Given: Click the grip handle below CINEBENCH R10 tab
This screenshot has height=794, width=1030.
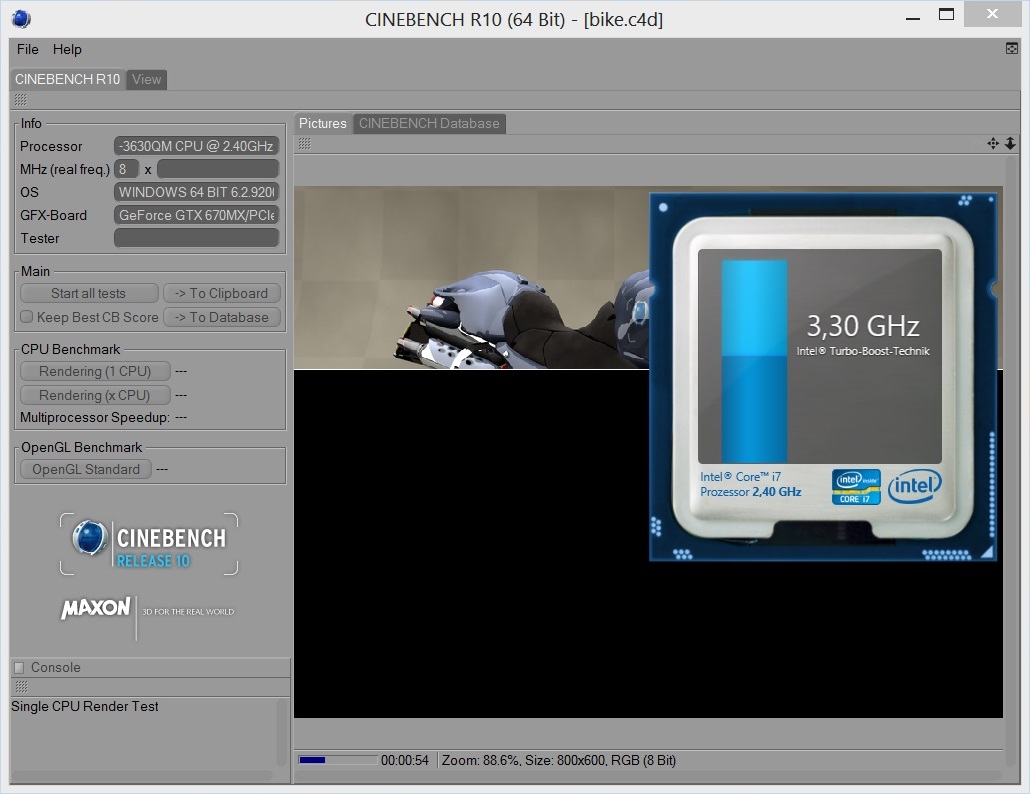Looking at the screenshot, I should point(20,100).
